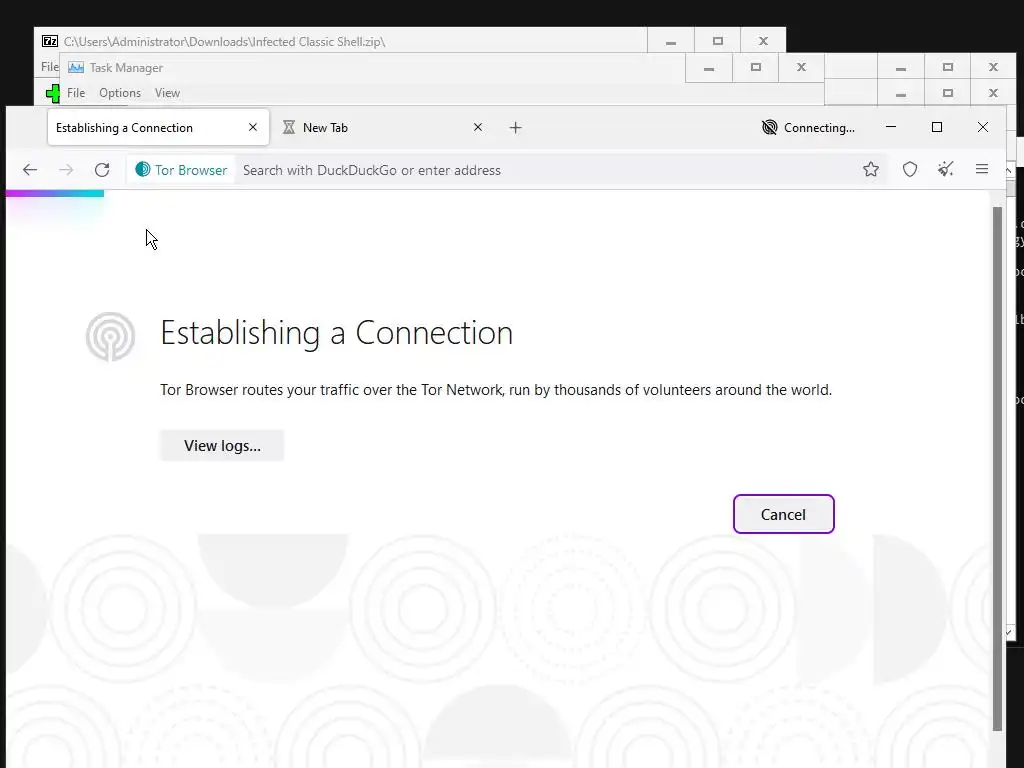Click the 7-Zip File menu

(50, 67)
